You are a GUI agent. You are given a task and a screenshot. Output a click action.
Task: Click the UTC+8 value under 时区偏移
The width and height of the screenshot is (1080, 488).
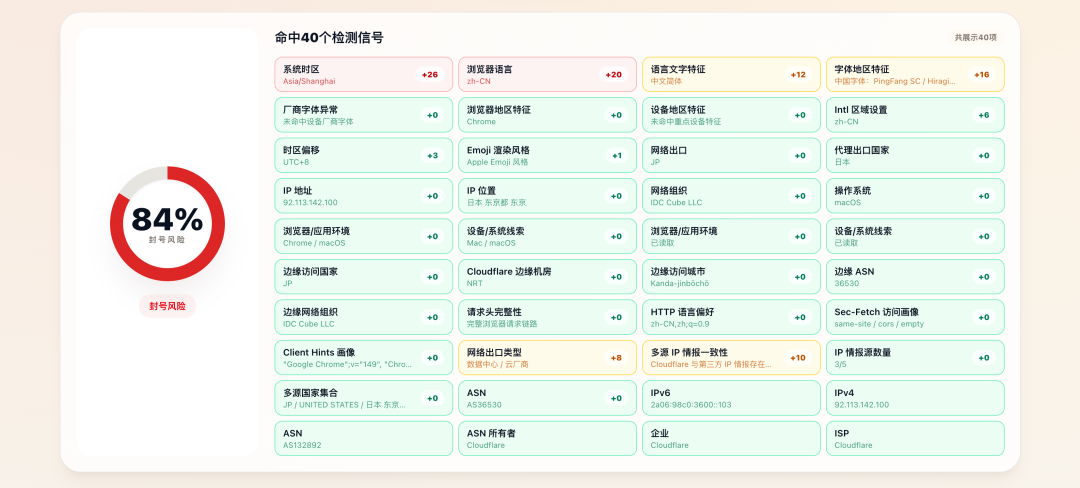[x=296, y=162]
